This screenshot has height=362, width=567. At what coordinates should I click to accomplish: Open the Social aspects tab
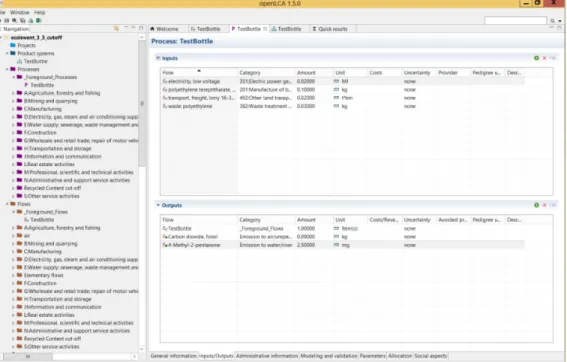coord(430,356)
